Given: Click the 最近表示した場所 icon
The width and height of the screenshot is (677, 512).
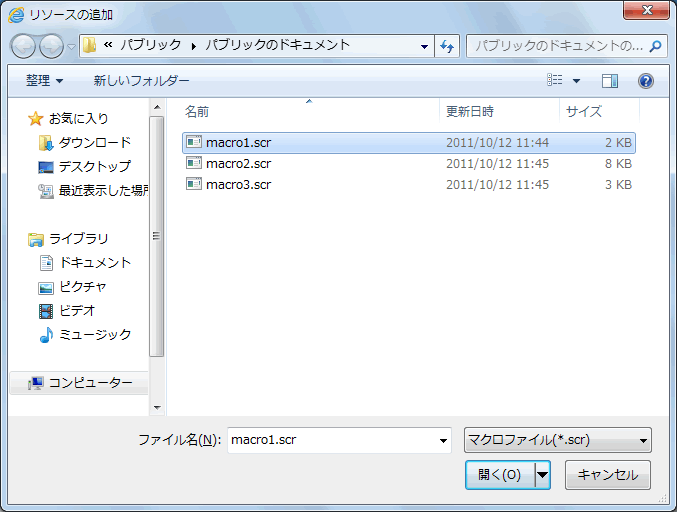Looking at the screenshot, I should (46, 191).
